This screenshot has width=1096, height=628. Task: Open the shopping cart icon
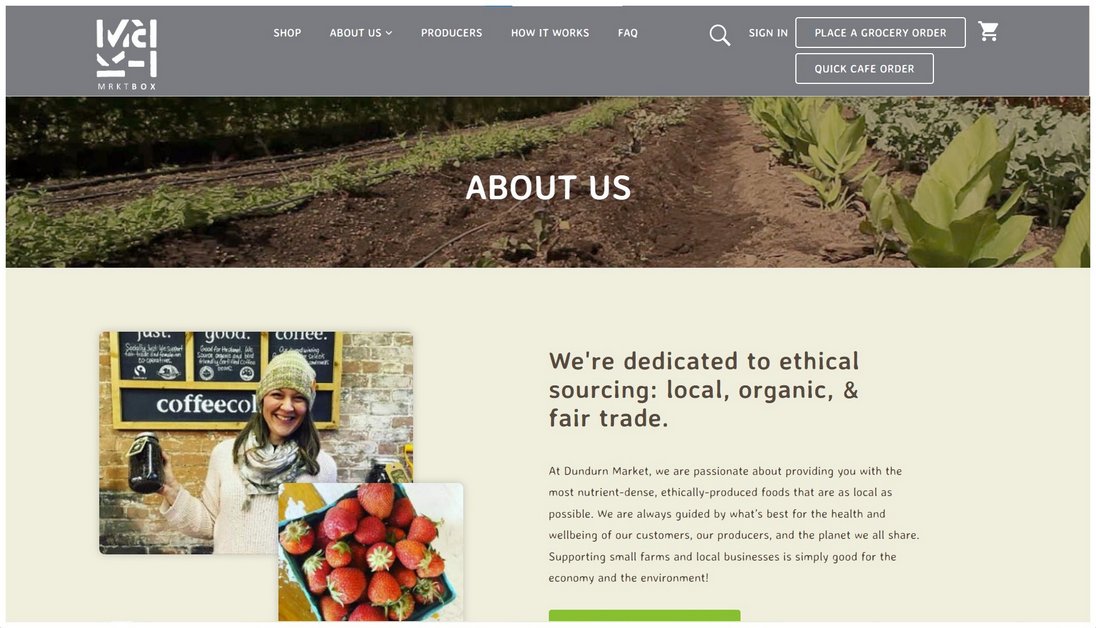(x=988, y=31)
